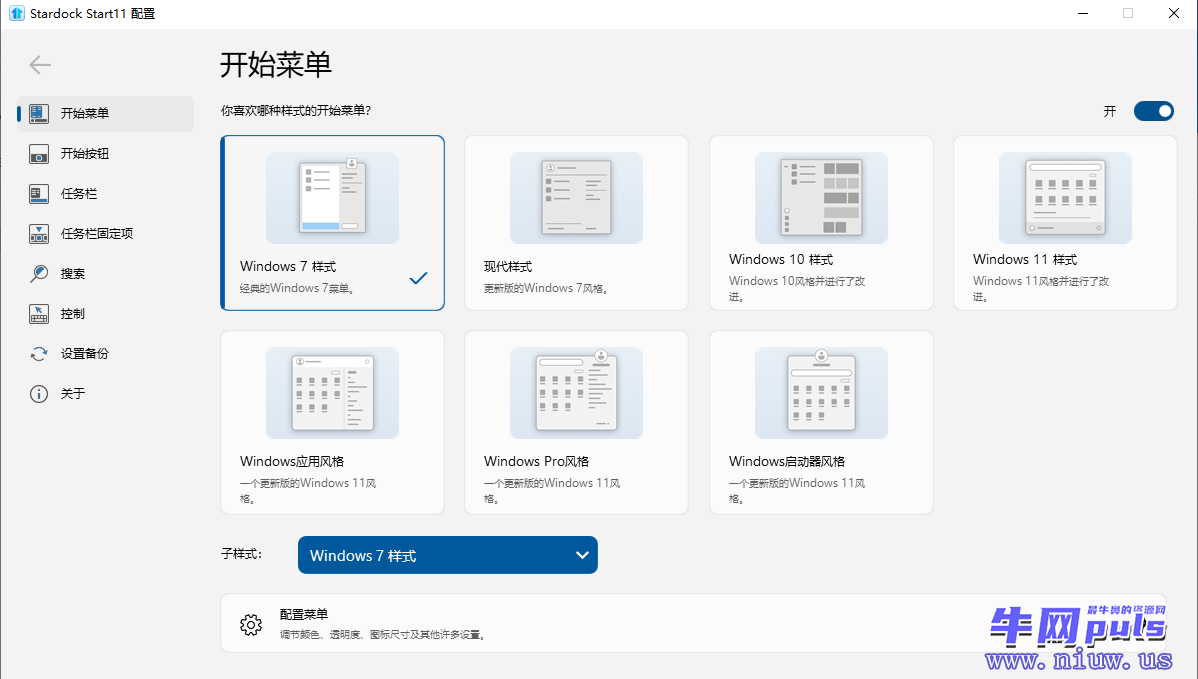
Task: Click the Windows启动器风格 card title
Action: [x=787, y=461]
